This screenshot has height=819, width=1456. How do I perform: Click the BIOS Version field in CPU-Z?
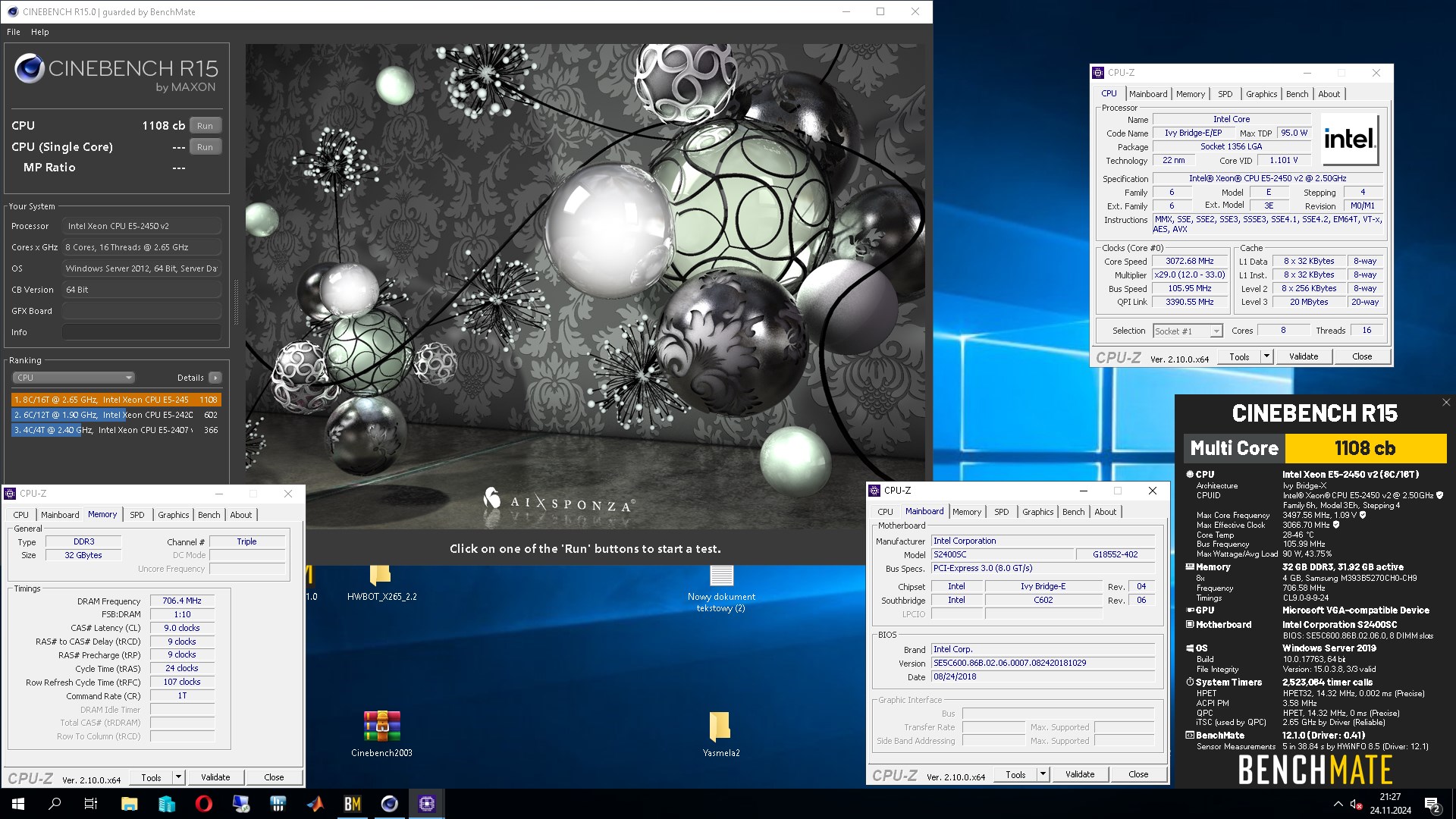click(1043, 663)
